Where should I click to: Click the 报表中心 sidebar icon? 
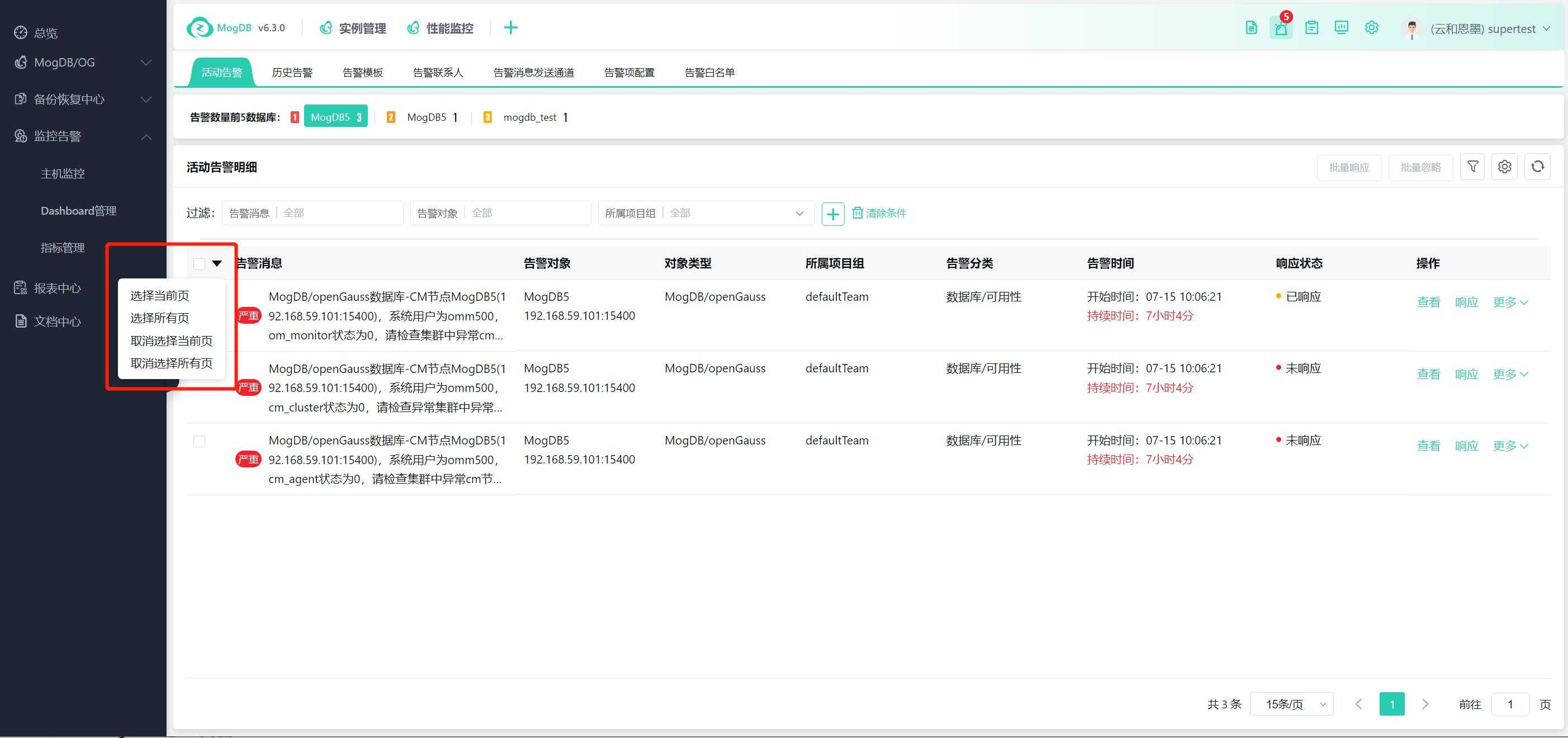[21, 287]
